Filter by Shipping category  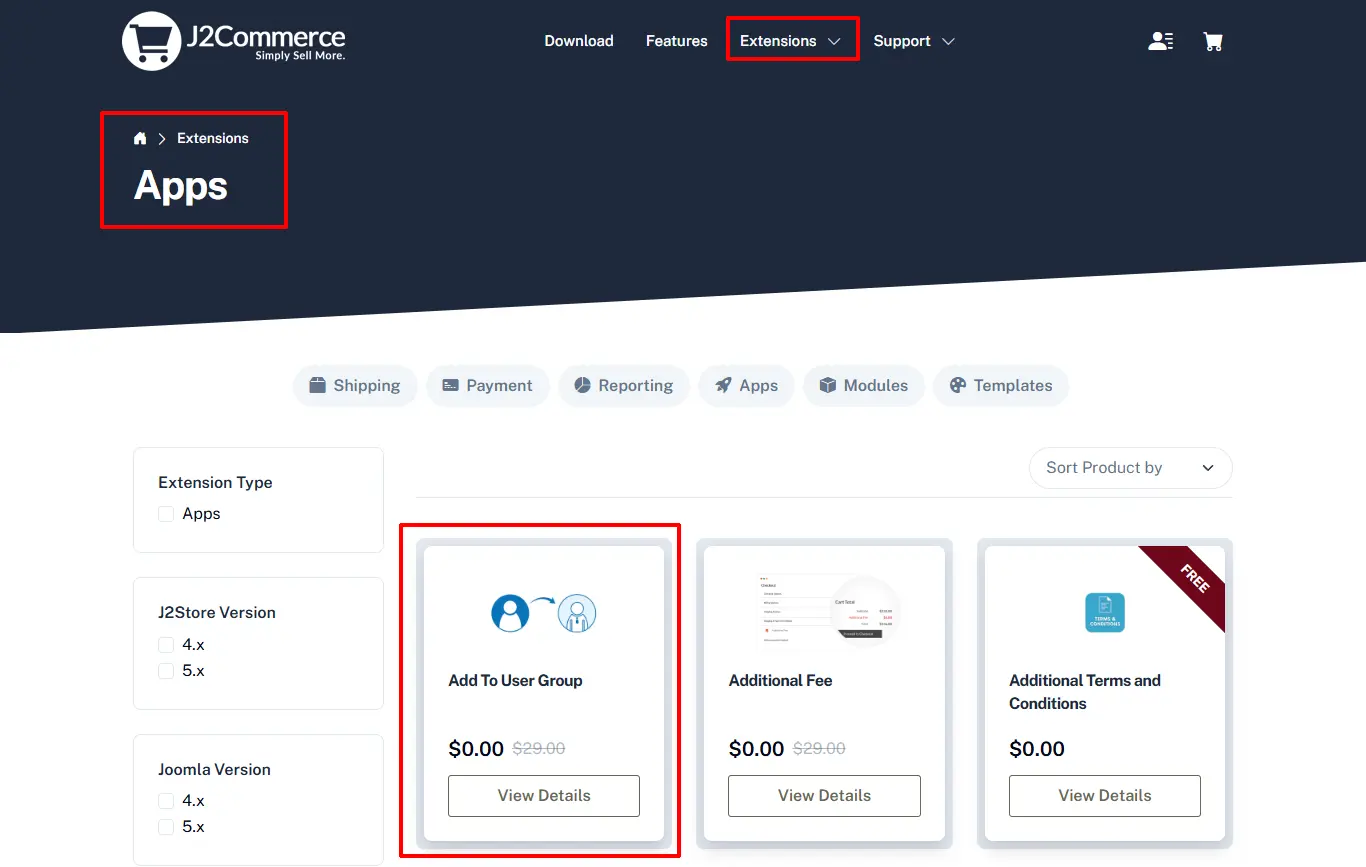(355, 385)
